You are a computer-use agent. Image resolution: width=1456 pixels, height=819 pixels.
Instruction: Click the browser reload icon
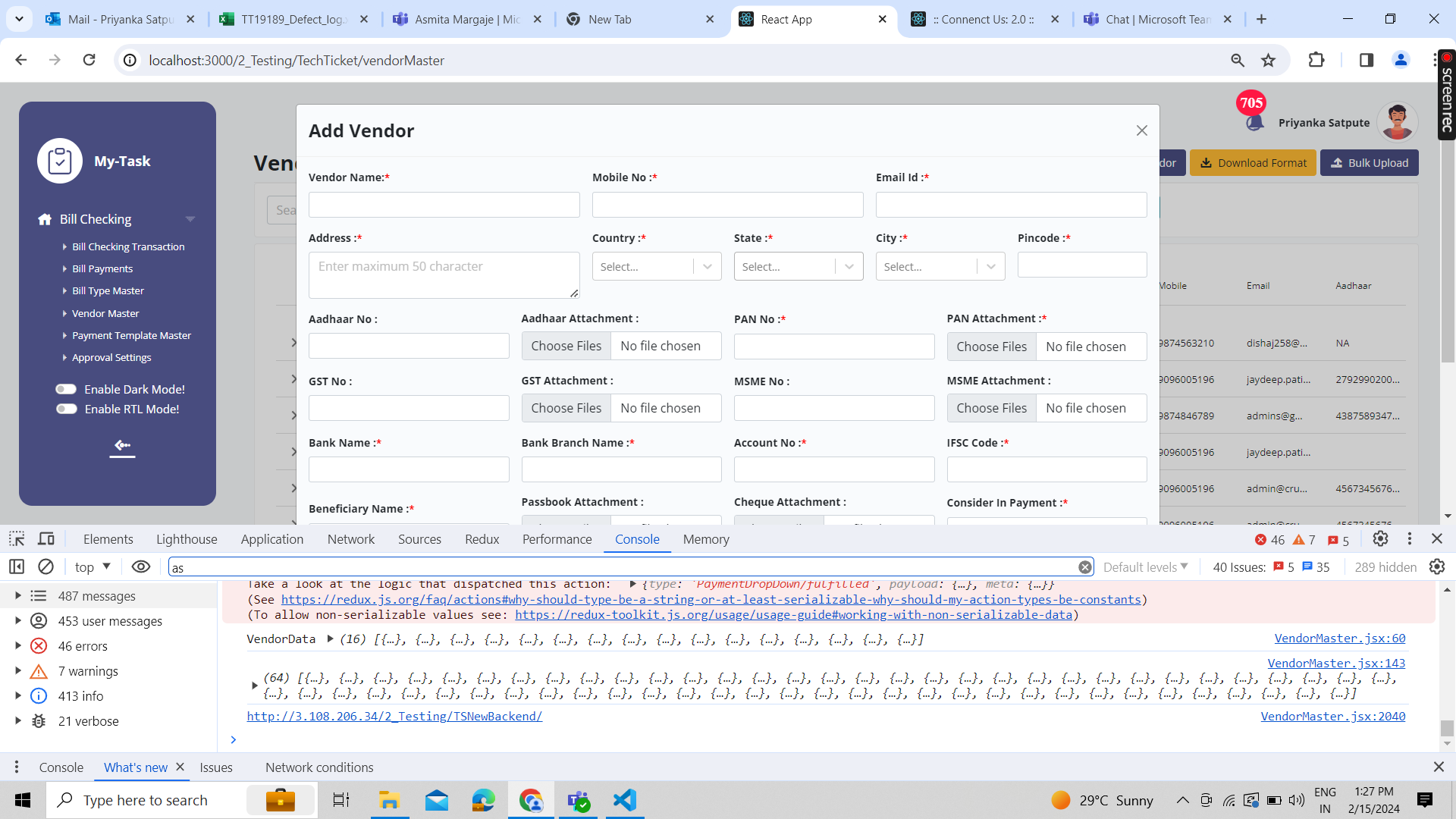[89, 60]
